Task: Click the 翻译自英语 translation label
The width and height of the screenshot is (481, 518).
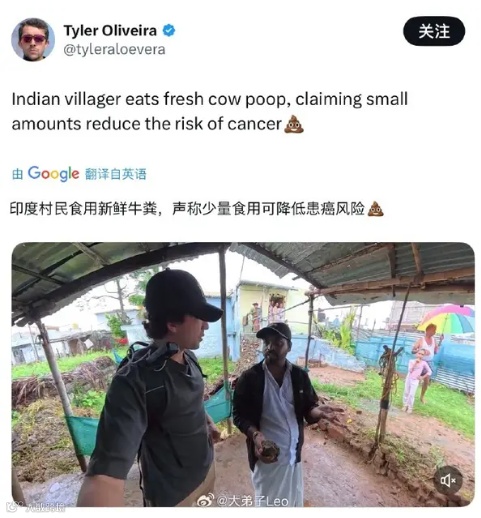Action: (x=115, y=174)
